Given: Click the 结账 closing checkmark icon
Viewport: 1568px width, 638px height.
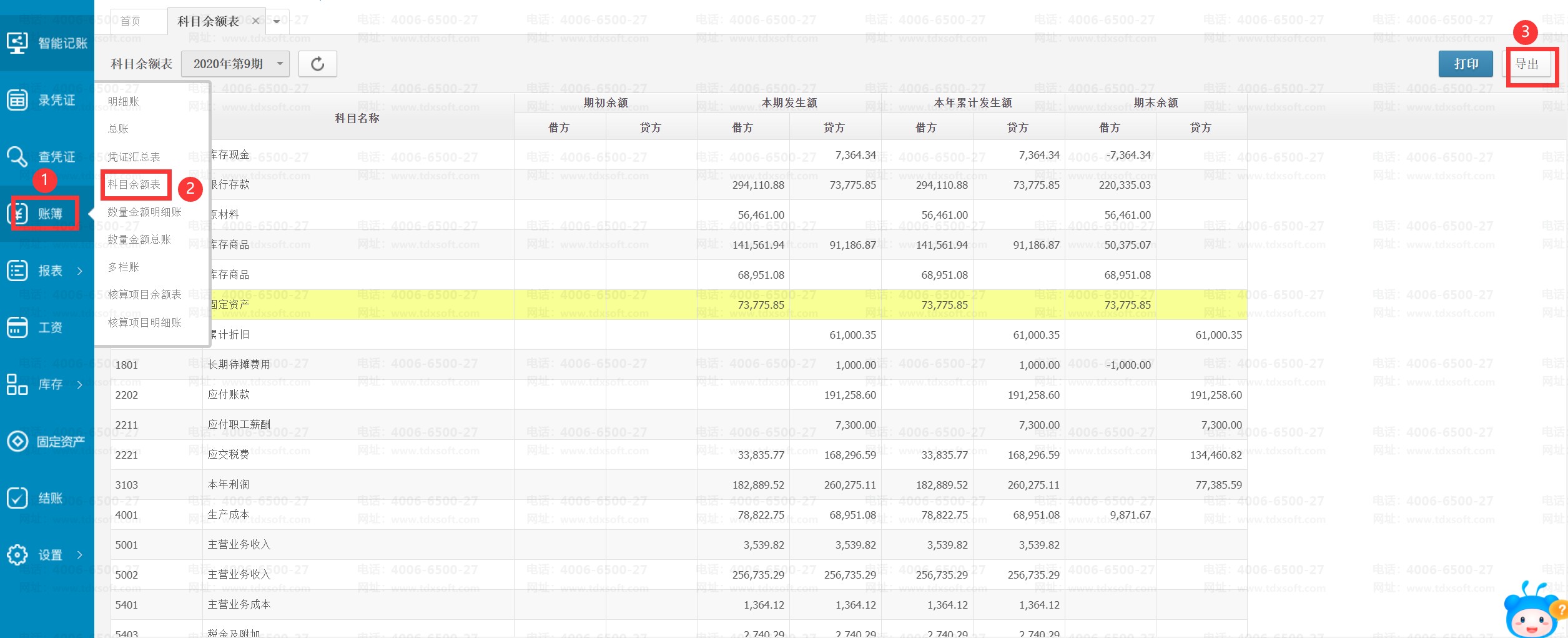Looking at the screenshot, I should [x=17, y=498].
